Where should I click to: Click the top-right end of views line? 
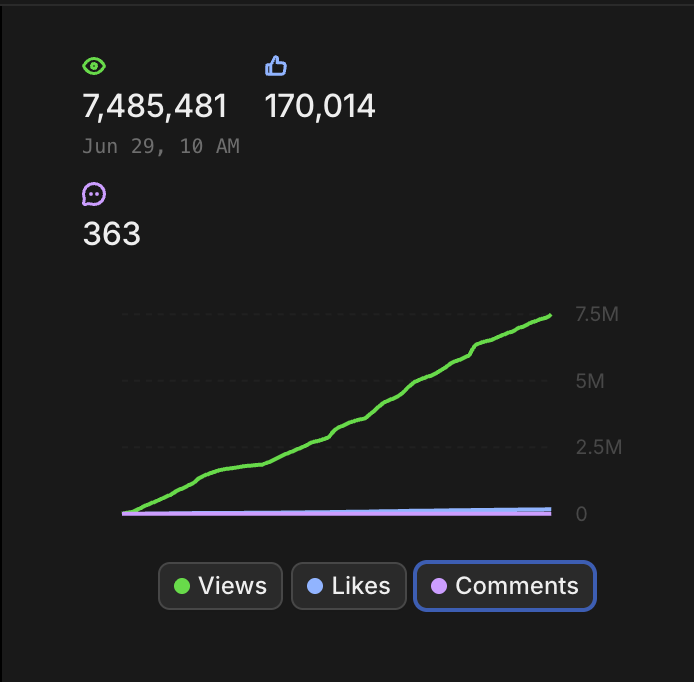[549, 316]
